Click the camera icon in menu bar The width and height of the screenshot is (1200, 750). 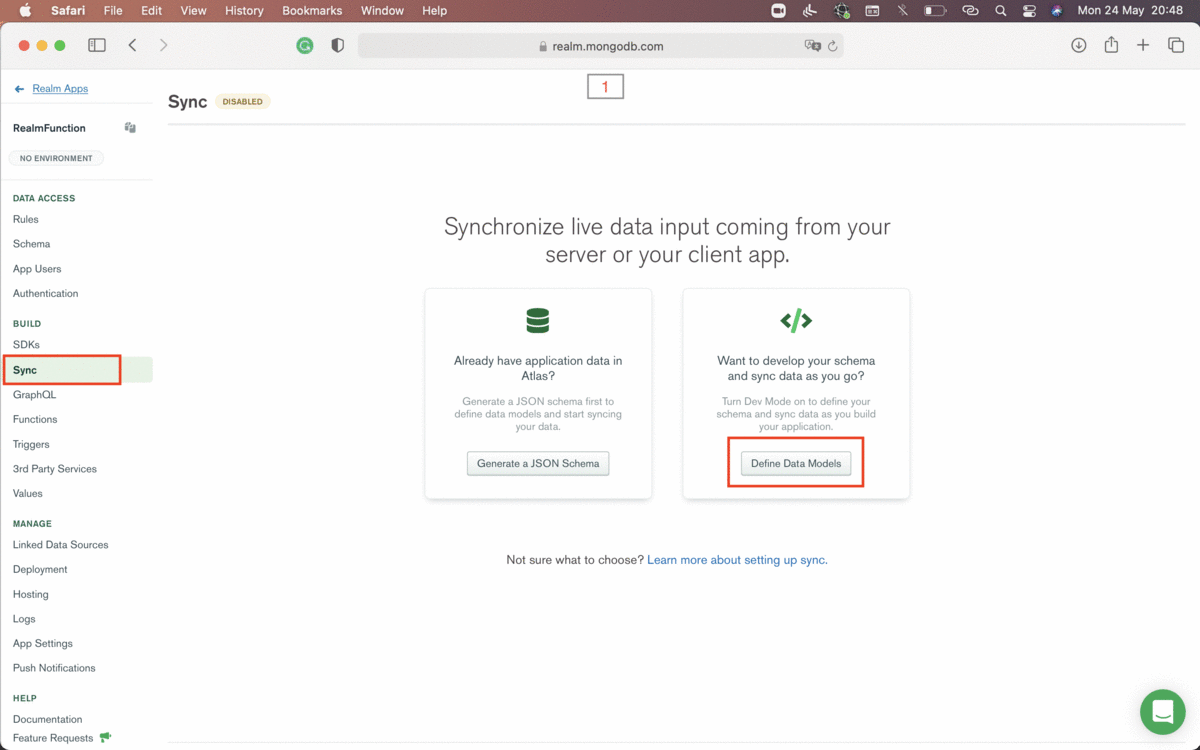click(779, 11)
